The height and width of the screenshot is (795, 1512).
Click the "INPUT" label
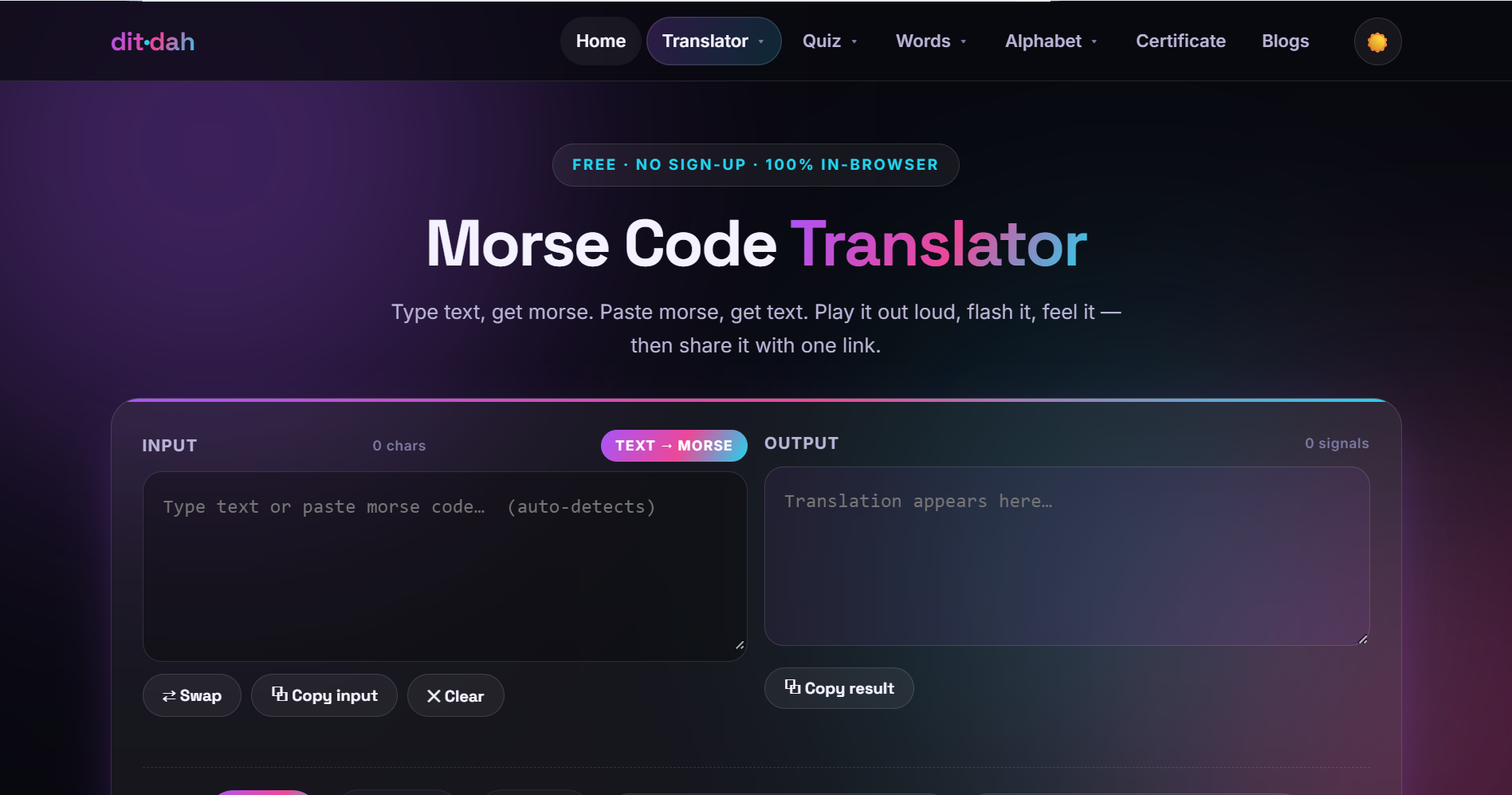[x=169, y=446]
